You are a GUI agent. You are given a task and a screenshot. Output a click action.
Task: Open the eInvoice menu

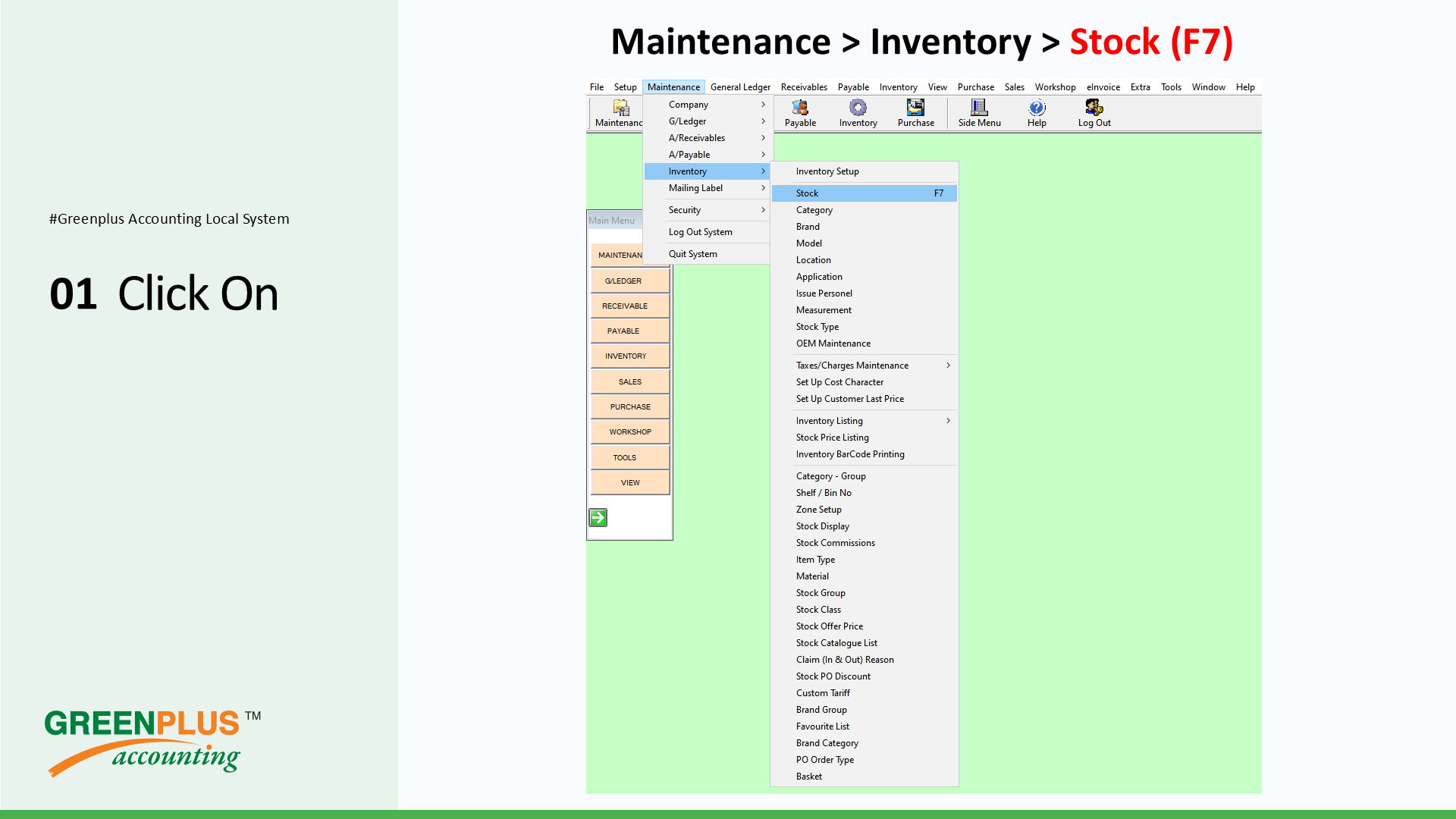click(x=1103, y=87)
